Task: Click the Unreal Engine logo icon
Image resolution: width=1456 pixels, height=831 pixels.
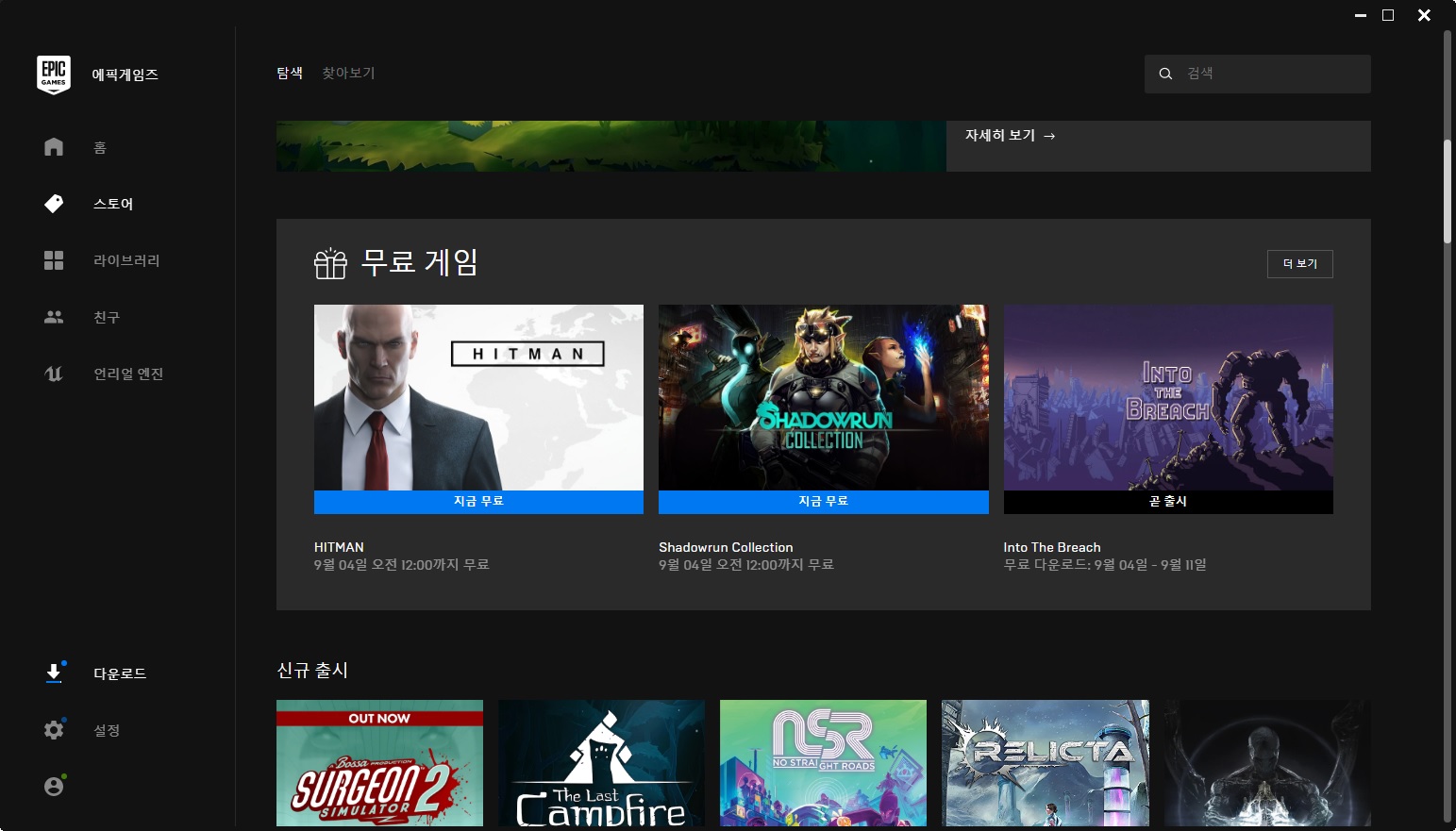Action: 54,374
